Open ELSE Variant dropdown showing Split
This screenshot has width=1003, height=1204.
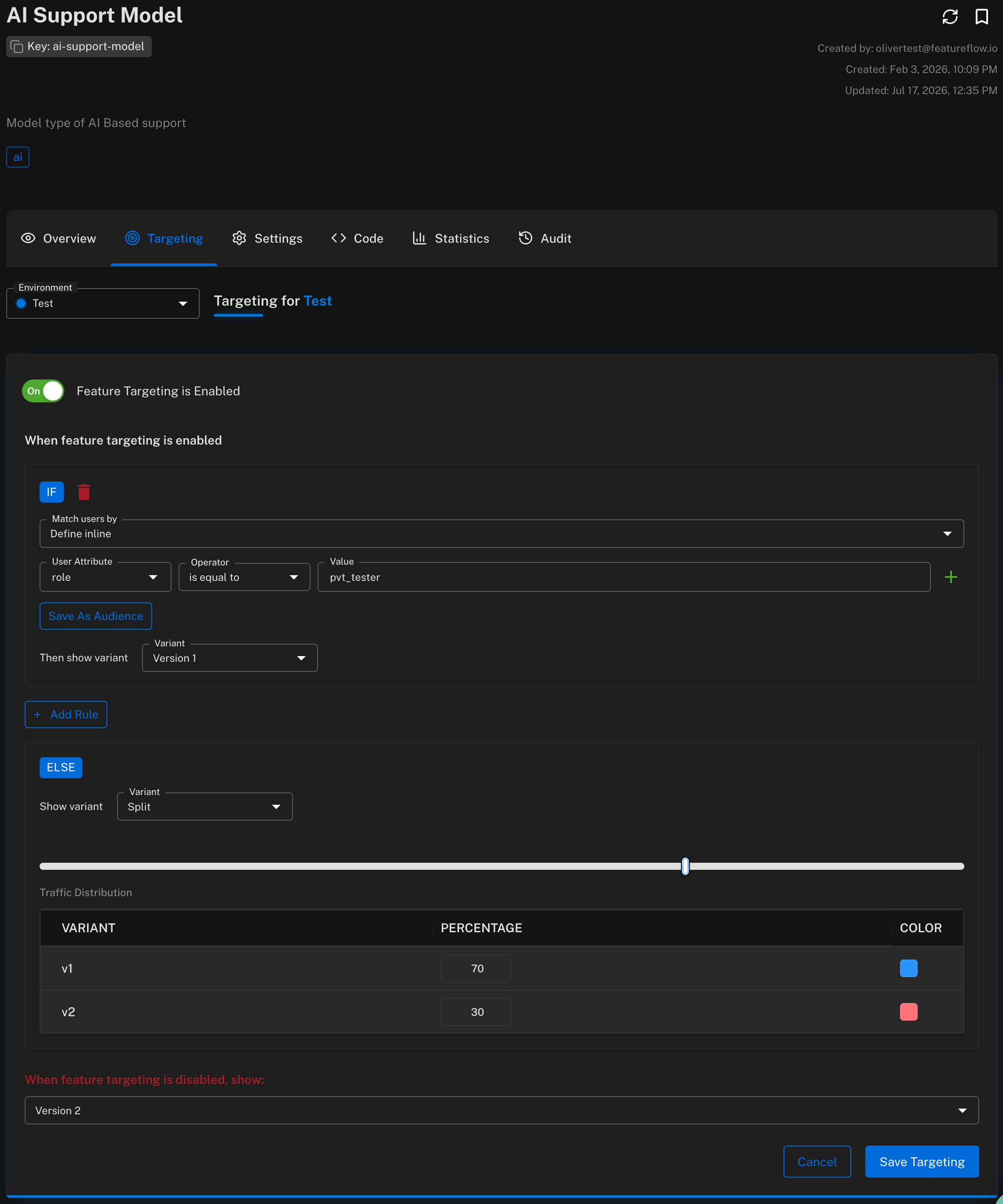tap(205, 806)
